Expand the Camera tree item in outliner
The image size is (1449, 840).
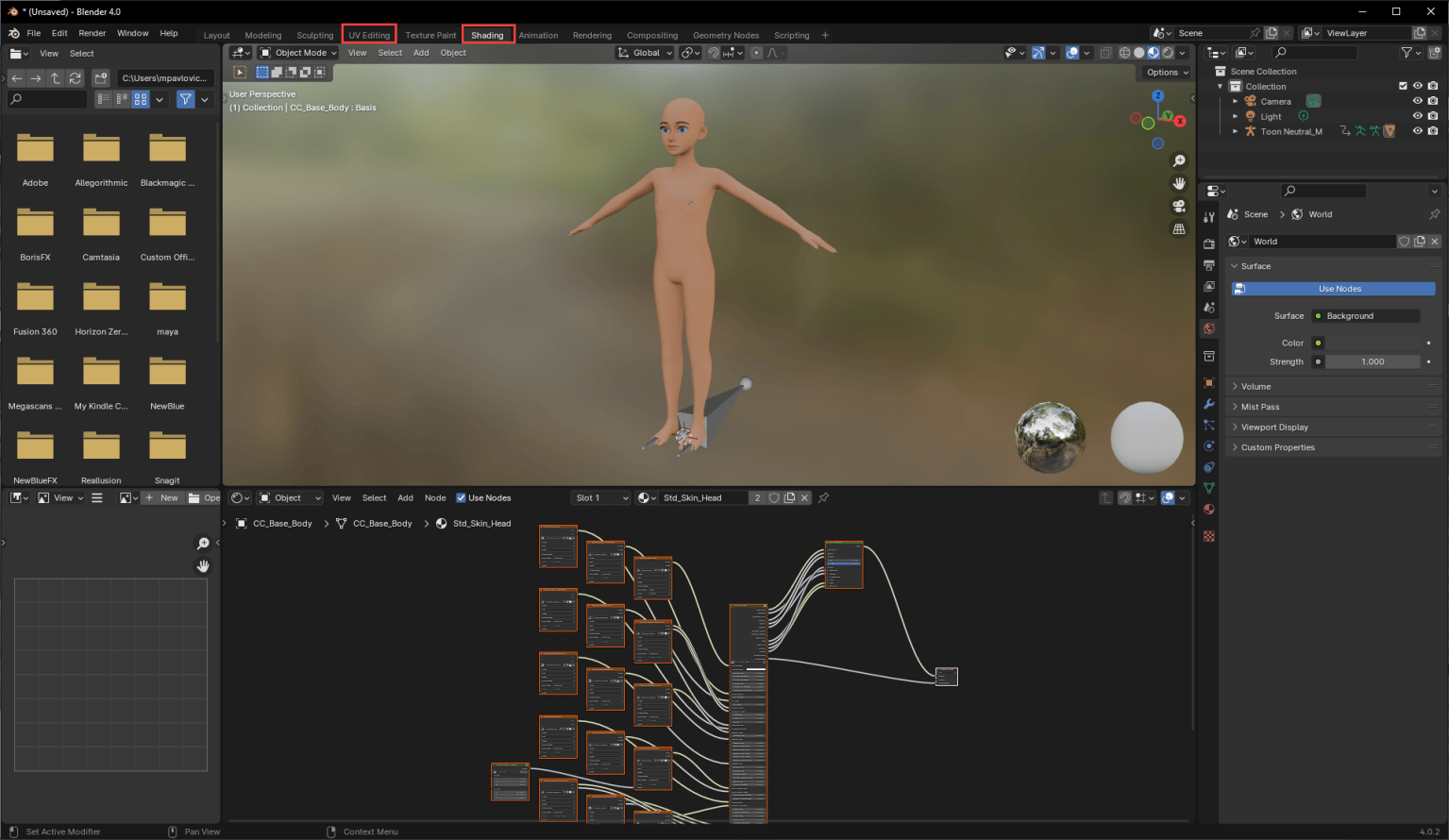pos(1235,101)
